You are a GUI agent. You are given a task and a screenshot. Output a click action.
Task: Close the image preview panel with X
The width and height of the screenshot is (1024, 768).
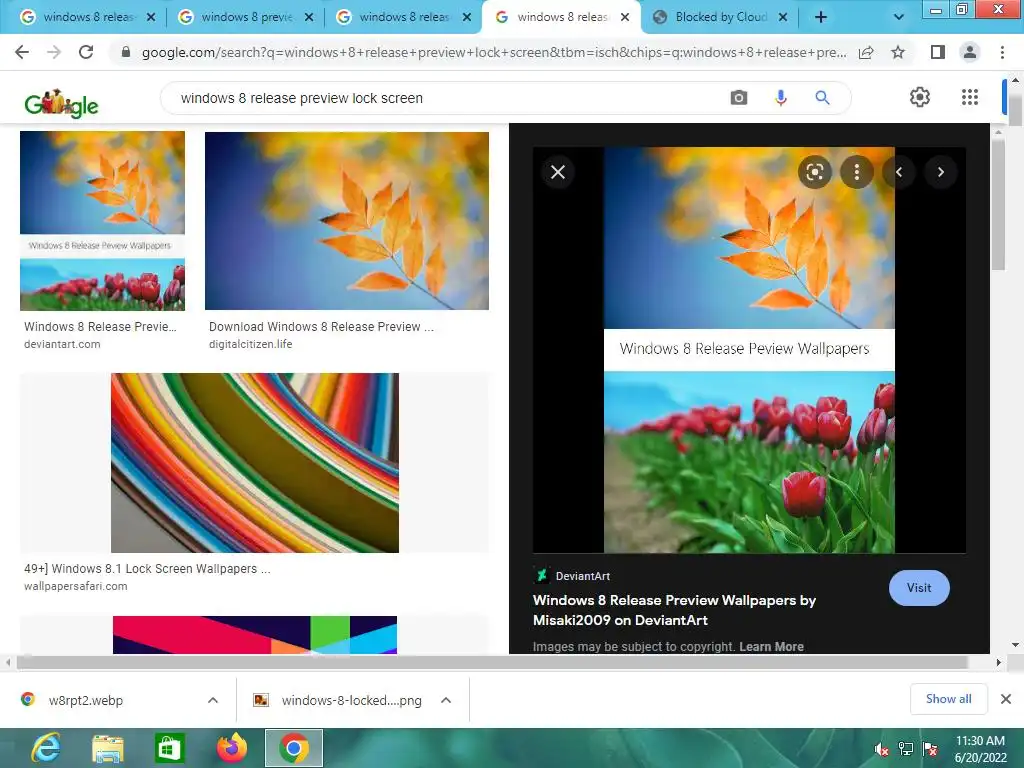[x=558, y=172]
